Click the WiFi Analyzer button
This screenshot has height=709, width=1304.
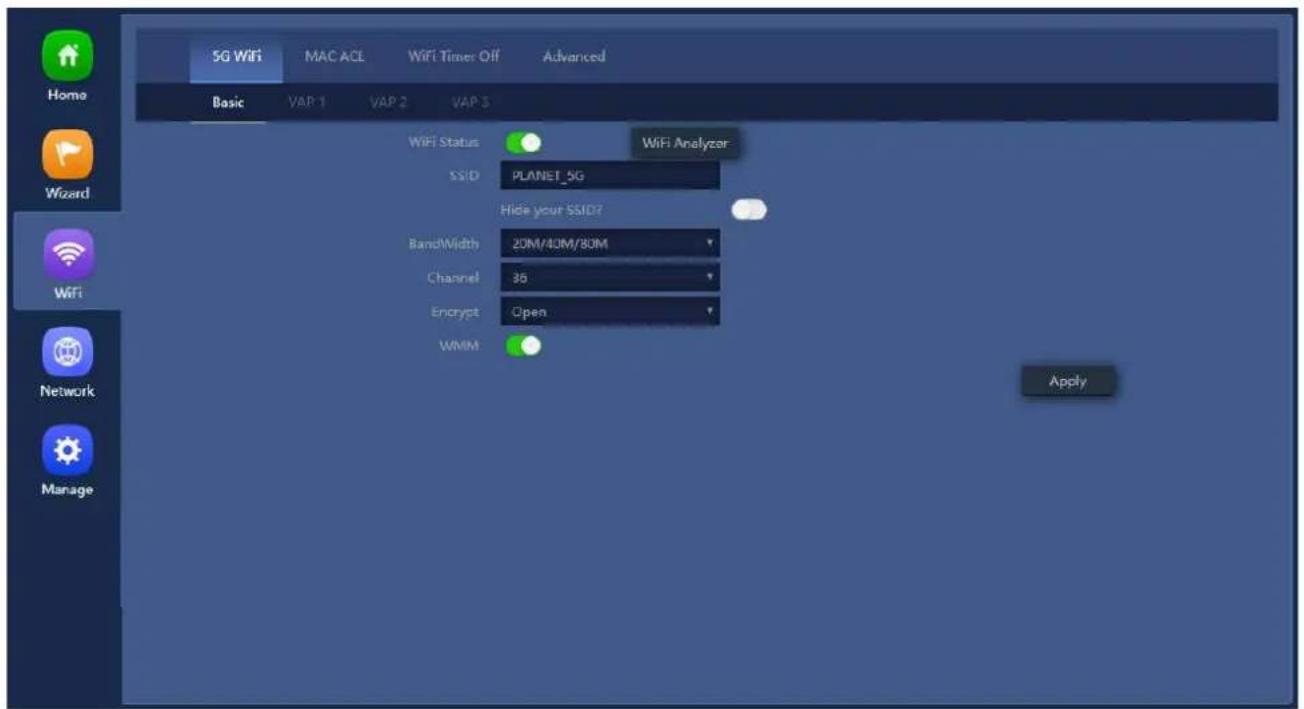685,144
